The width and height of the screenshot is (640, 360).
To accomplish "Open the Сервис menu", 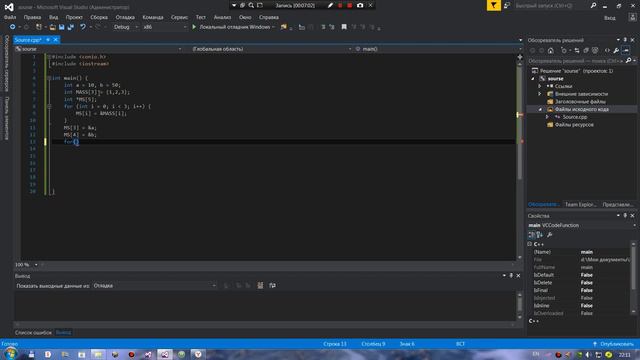I will pos(179,17).
